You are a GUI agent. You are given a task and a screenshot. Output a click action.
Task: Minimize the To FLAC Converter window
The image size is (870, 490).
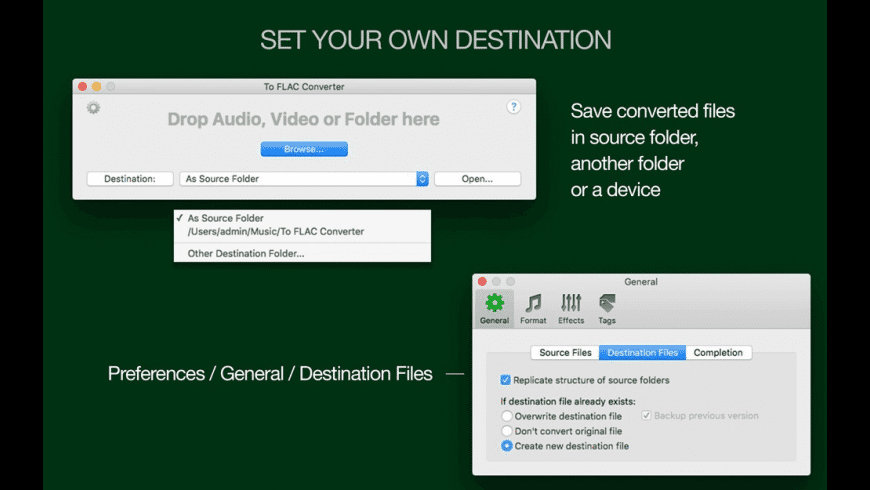coord(97,87)
